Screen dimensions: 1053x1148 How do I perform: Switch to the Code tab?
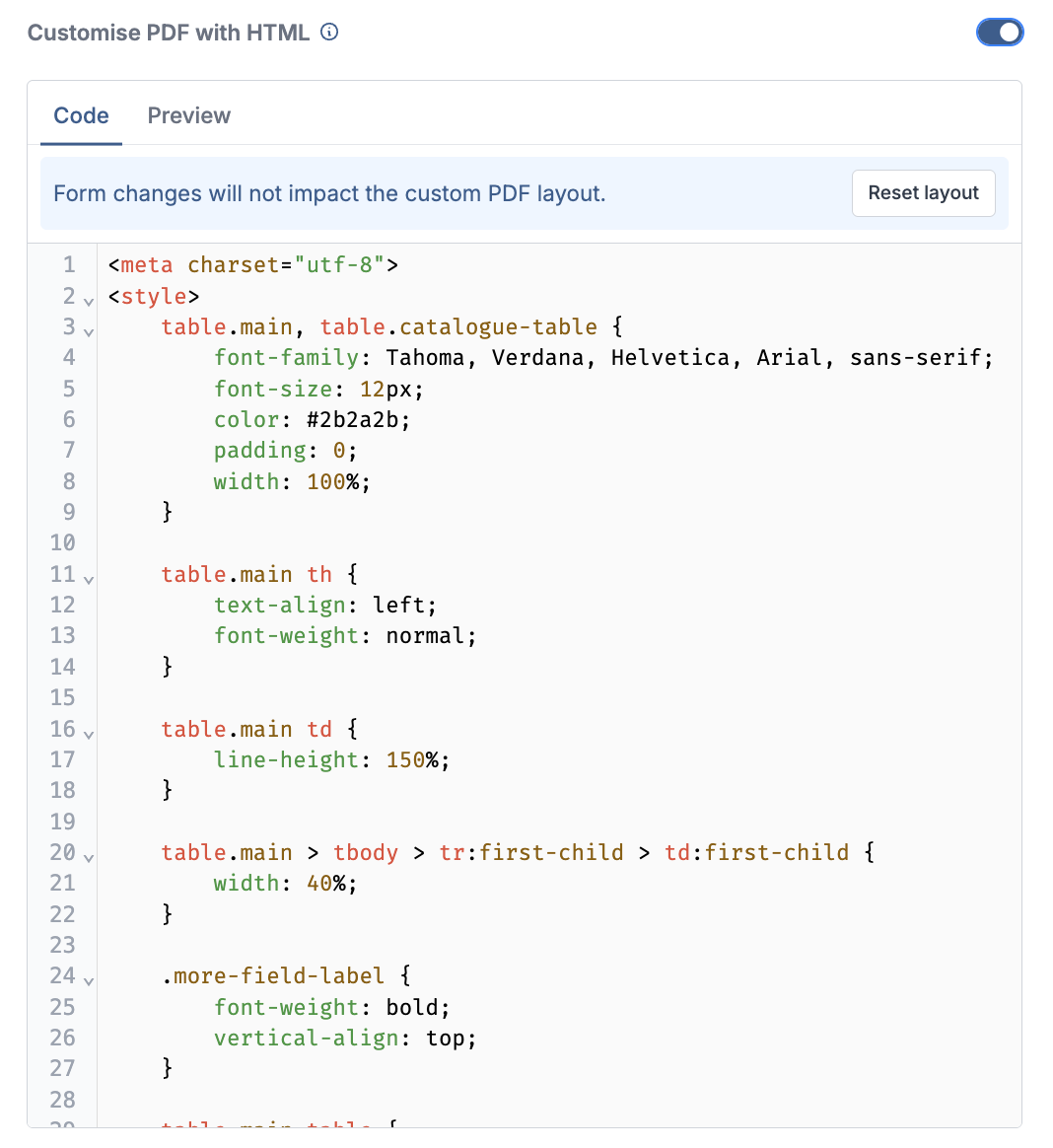point(81,115)
